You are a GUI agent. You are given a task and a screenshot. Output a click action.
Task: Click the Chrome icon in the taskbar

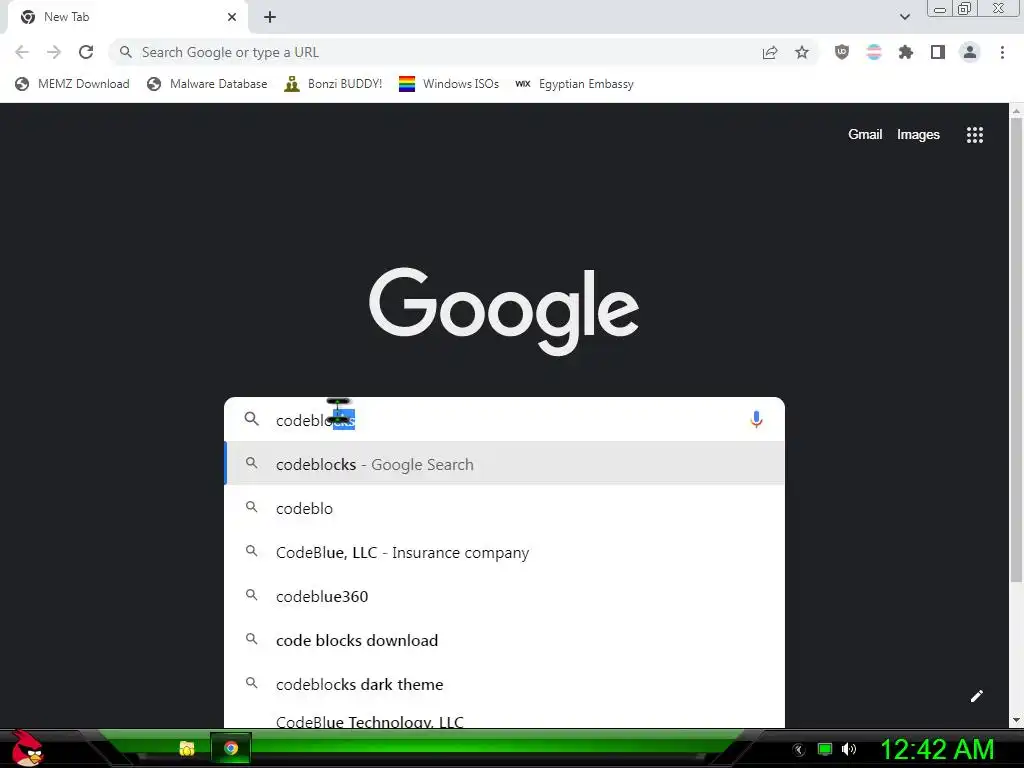[231, 748]
